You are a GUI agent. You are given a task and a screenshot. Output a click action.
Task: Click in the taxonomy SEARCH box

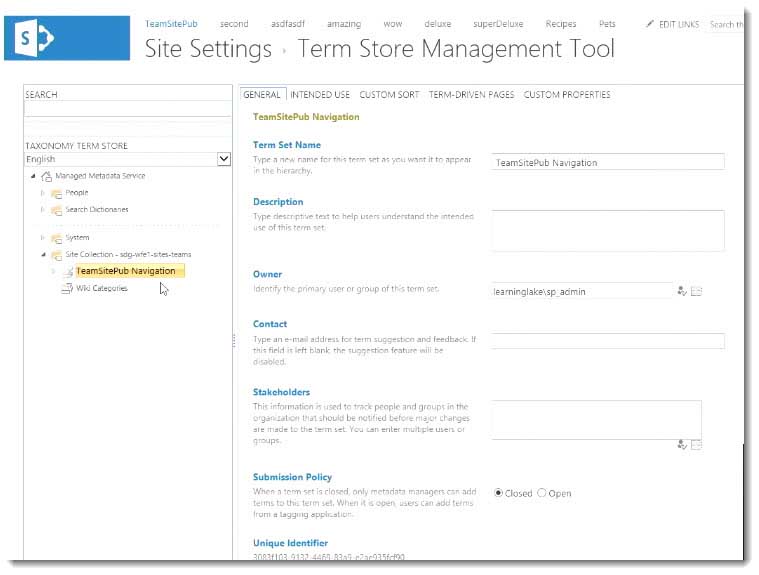click(128, 108)
